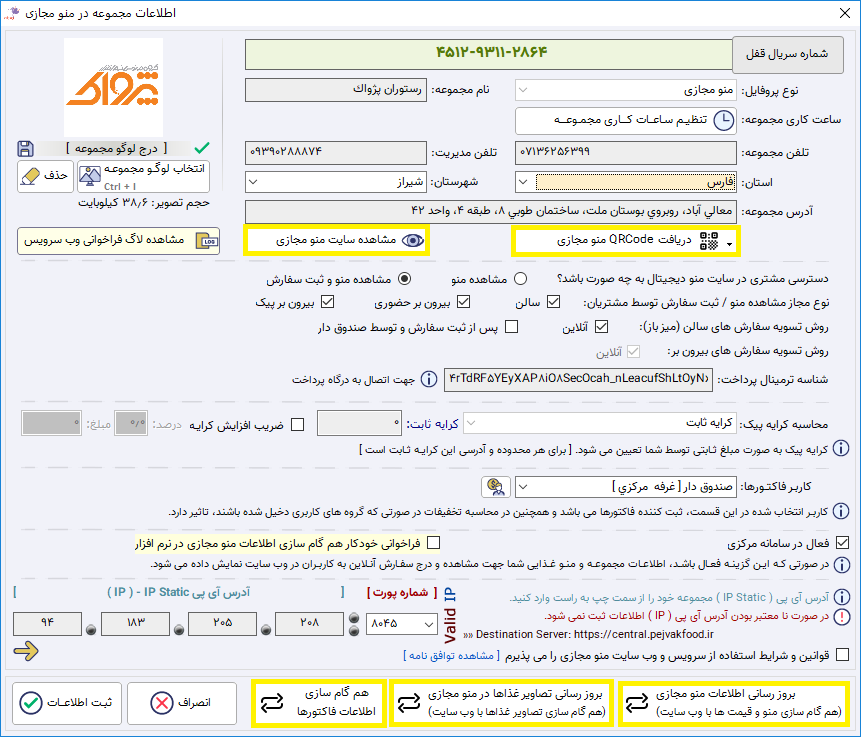Toggle the بیرون بر پیک checkbox
Screen dimensions: 861x737
[x=327, y=302]
